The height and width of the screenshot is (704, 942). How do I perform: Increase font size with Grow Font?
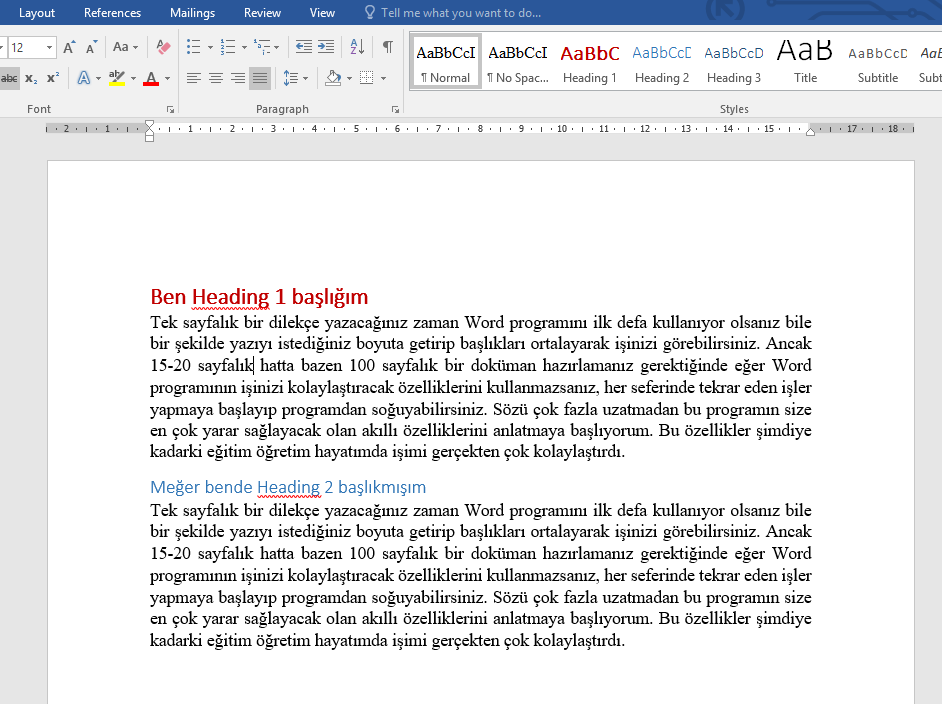70,47
